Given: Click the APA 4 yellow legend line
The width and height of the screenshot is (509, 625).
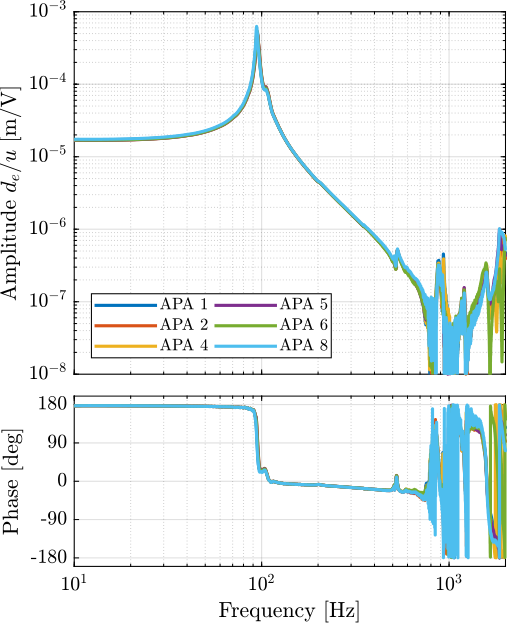Looking at the screenshot, I should pyautogui.click(x=126, y=346).
